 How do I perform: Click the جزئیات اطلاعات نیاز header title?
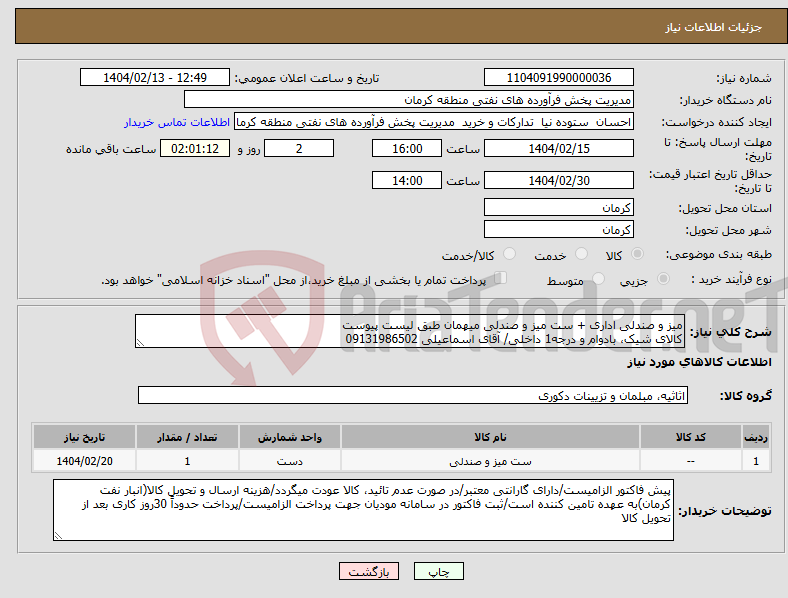pyautogui.click(x=714, y=27)
